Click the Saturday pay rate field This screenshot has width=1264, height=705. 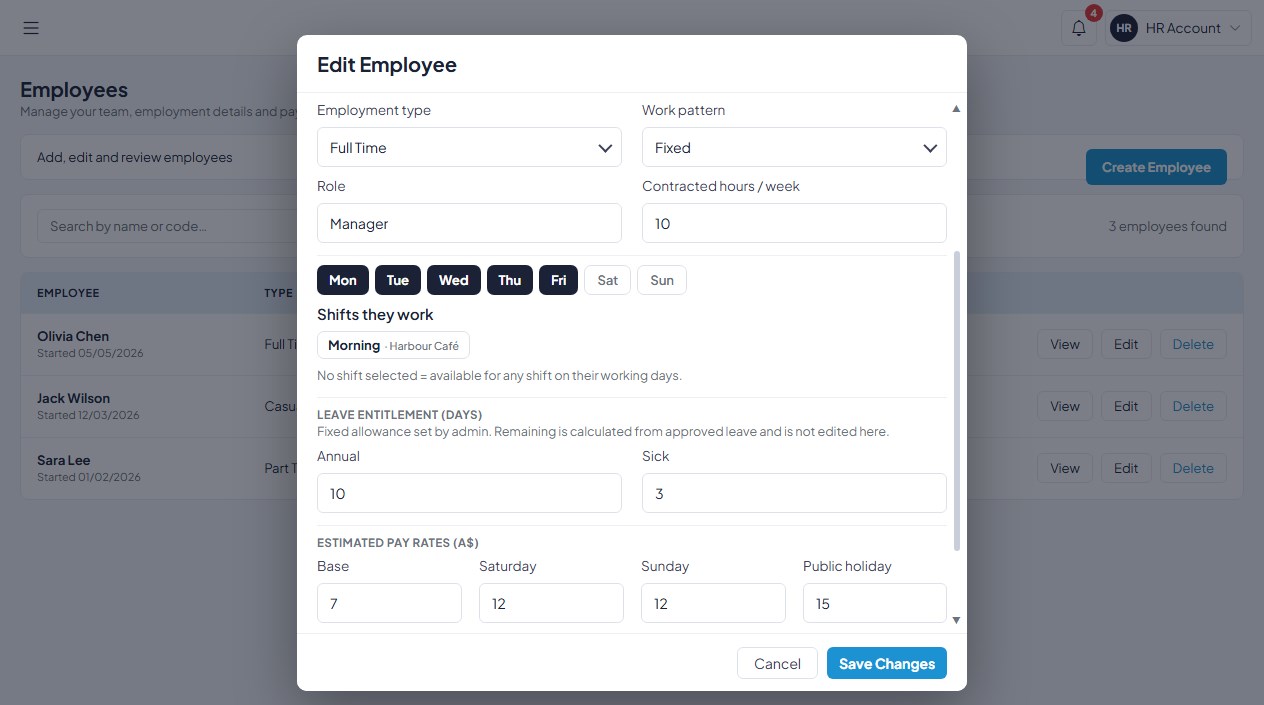point(551,603)
